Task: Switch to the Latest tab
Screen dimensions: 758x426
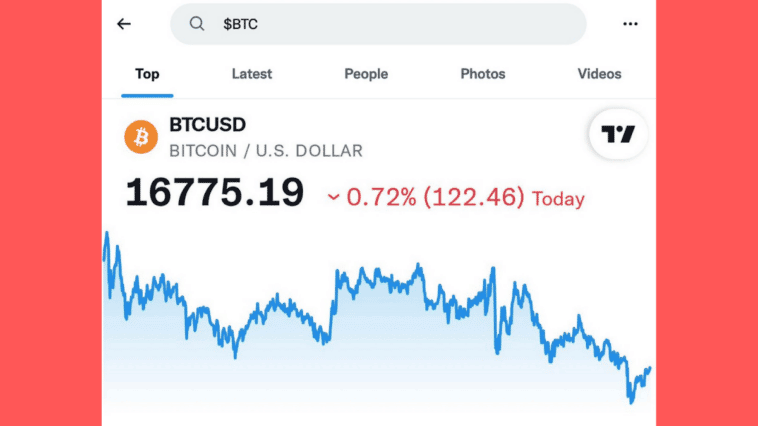Action: [x=251, y=74]
